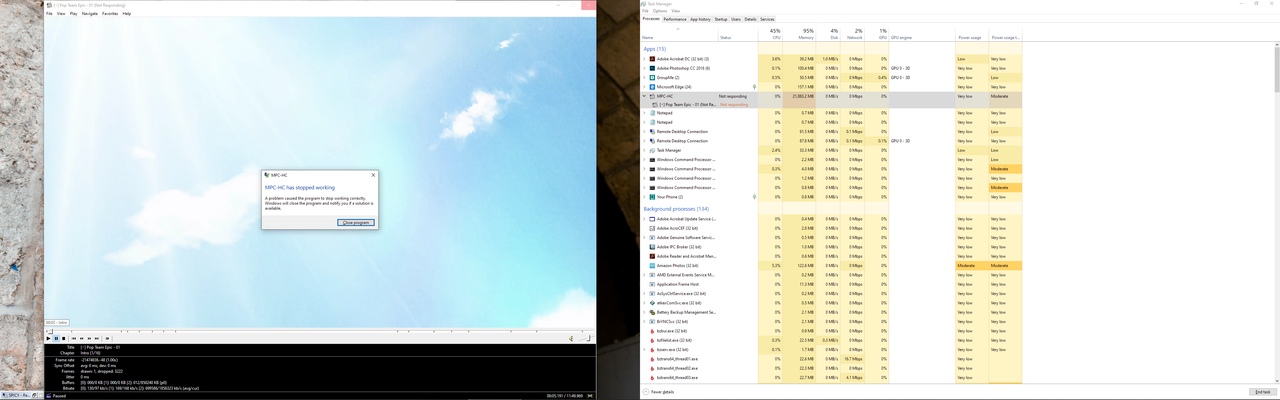Viewport: 1280px width, 400px height.
Task: Expand the Task Manager process row
Action: [644, 150]
